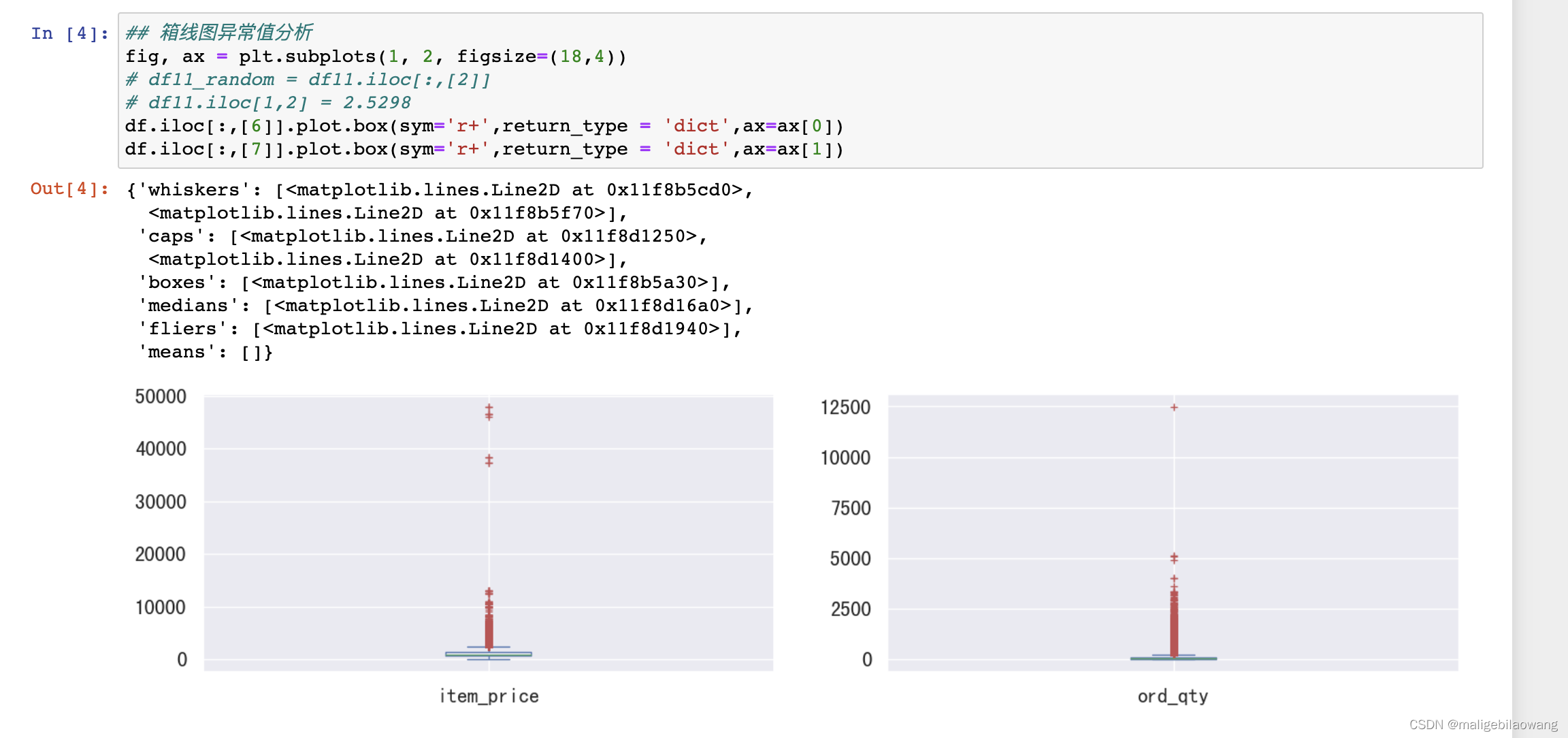
Task: Click the highest outlier marker in ord_qty plot
Action: (1174, 407)
